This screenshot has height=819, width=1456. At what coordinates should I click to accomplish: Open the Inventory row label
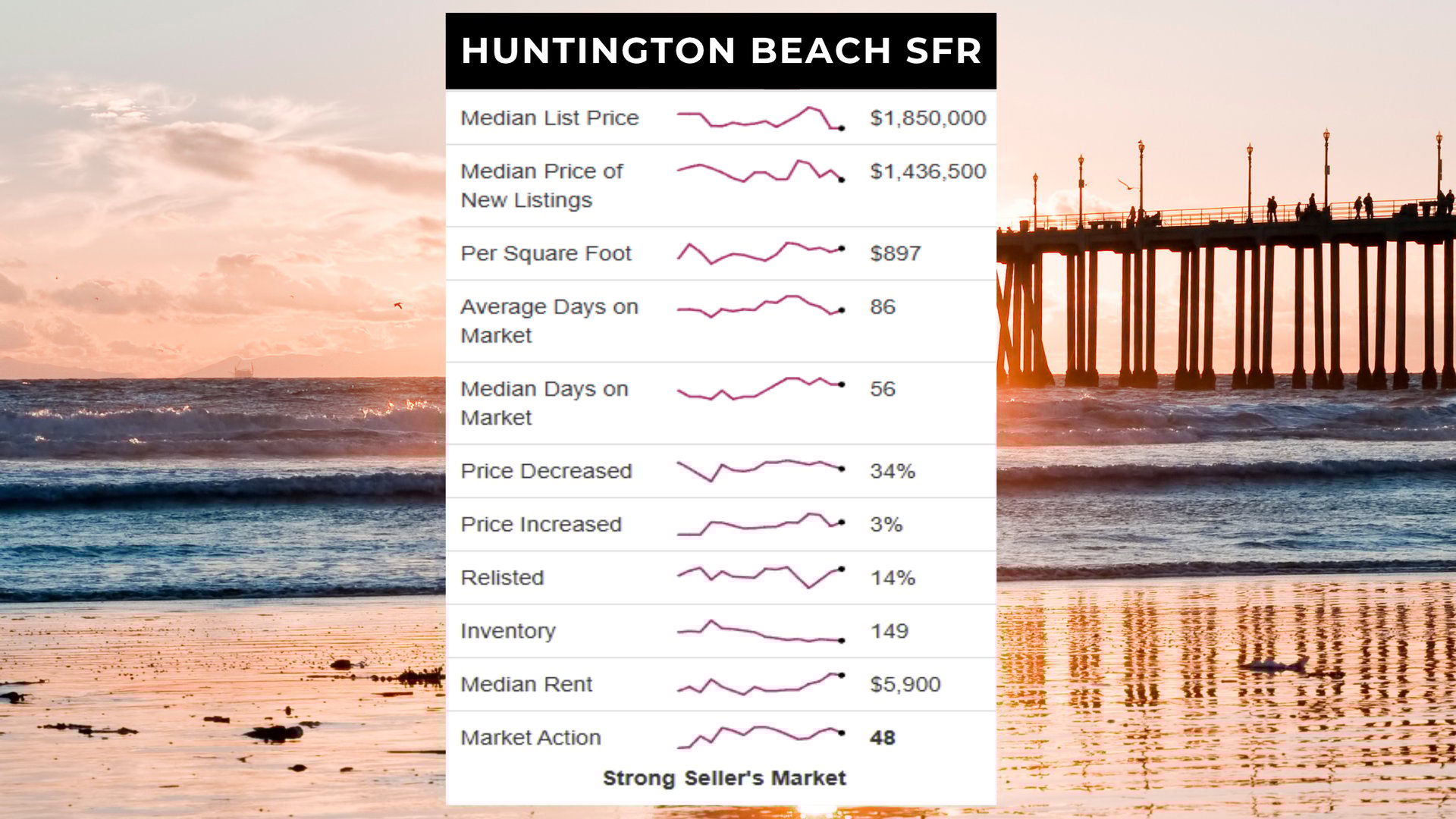pyautogui.click(x=508, y=631)
